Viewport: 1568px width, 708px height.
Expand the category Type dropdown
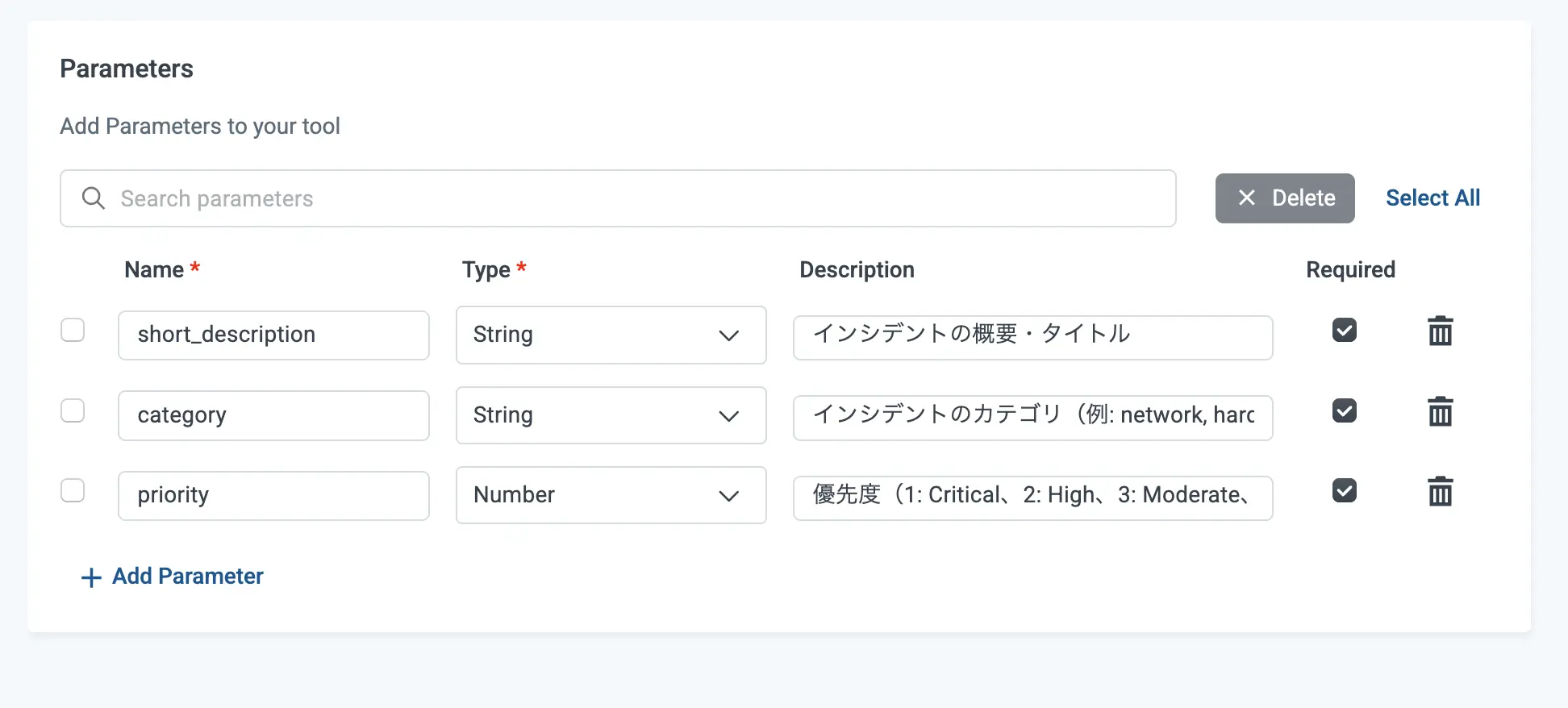point(611,415)
